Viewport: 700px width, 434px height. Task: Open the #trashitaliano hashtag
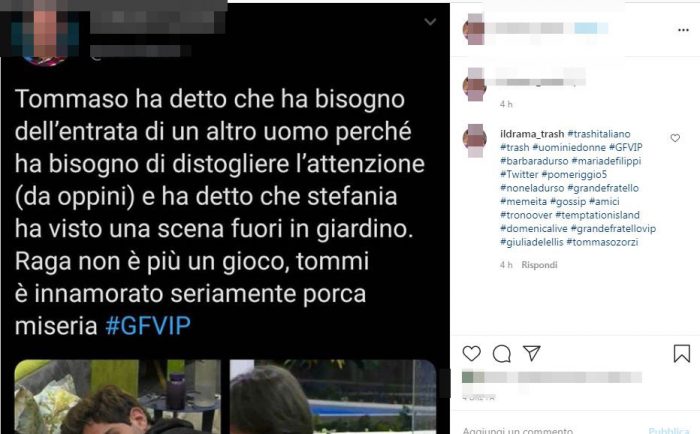[599, 134]
